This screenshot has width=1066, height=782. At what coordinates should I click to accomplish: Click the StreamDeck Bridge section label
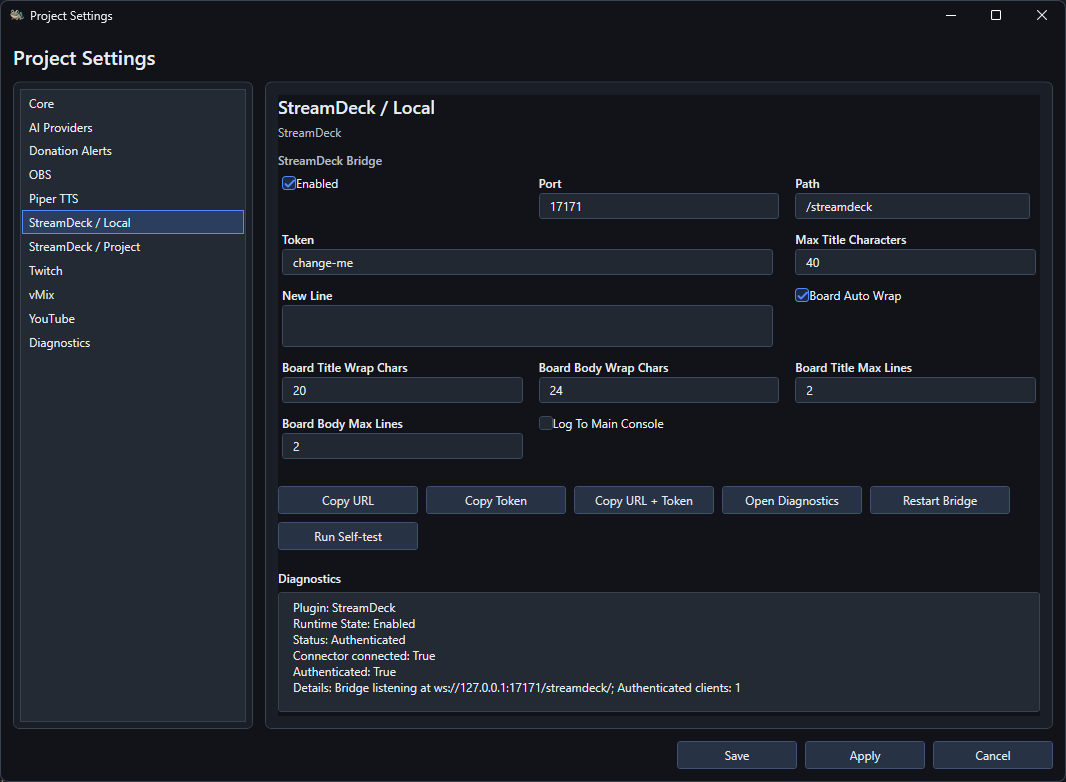coord(330,161)
